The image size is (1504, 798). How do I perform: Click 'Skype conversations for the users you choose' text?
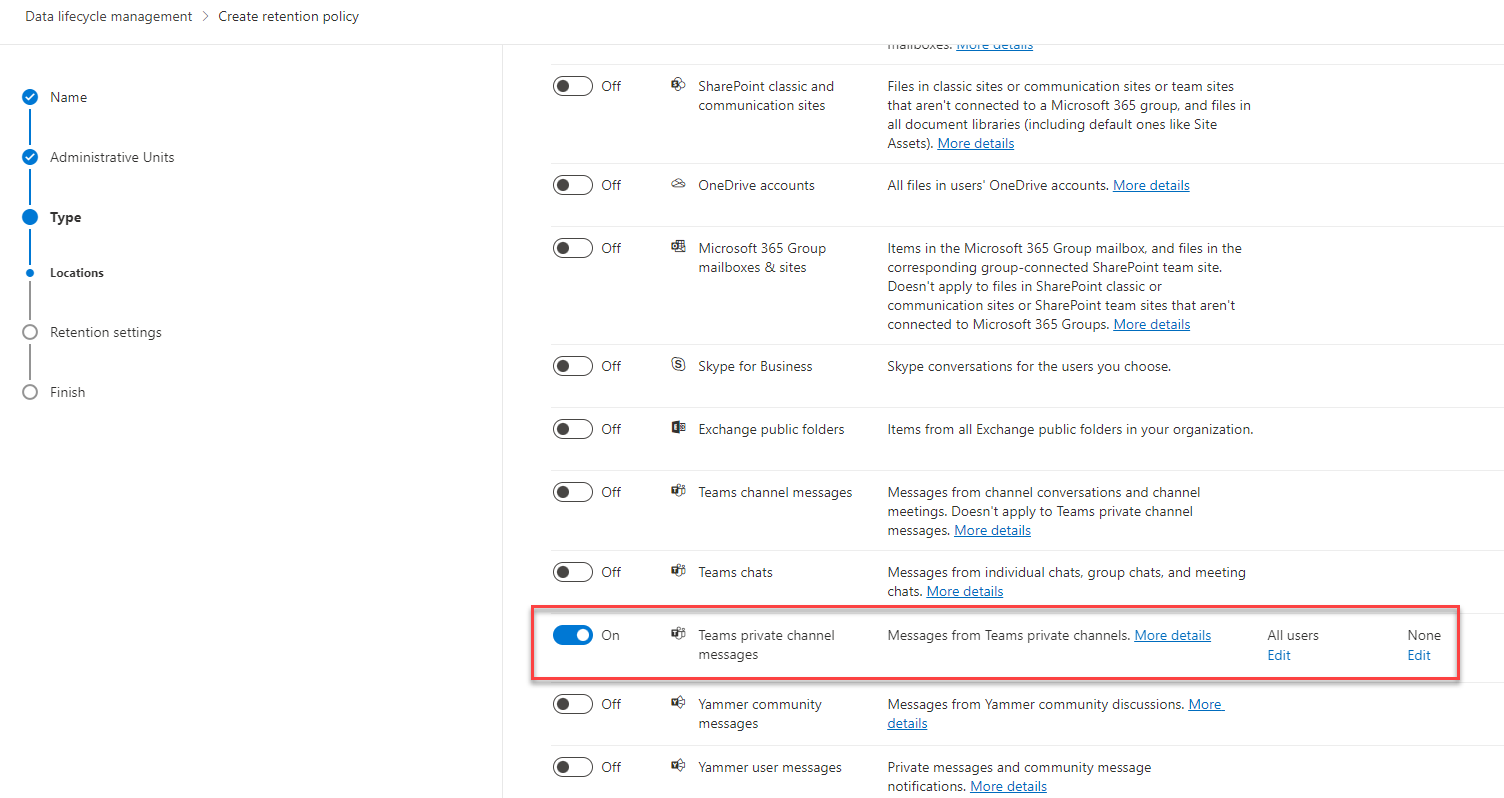tap(1029, 366)
